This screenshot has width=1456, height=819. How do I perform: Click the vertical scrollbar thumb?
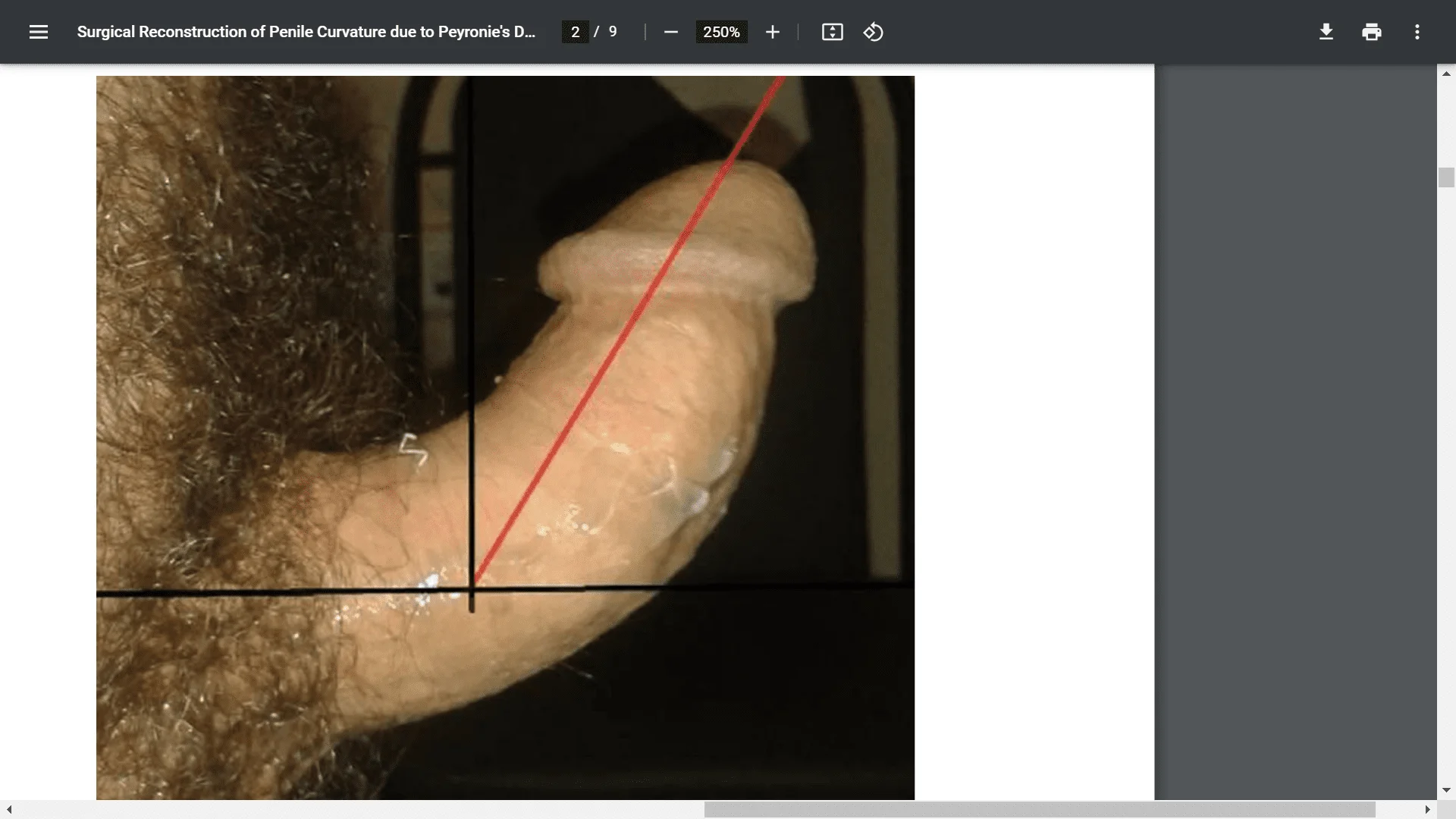click(1446, 177)
